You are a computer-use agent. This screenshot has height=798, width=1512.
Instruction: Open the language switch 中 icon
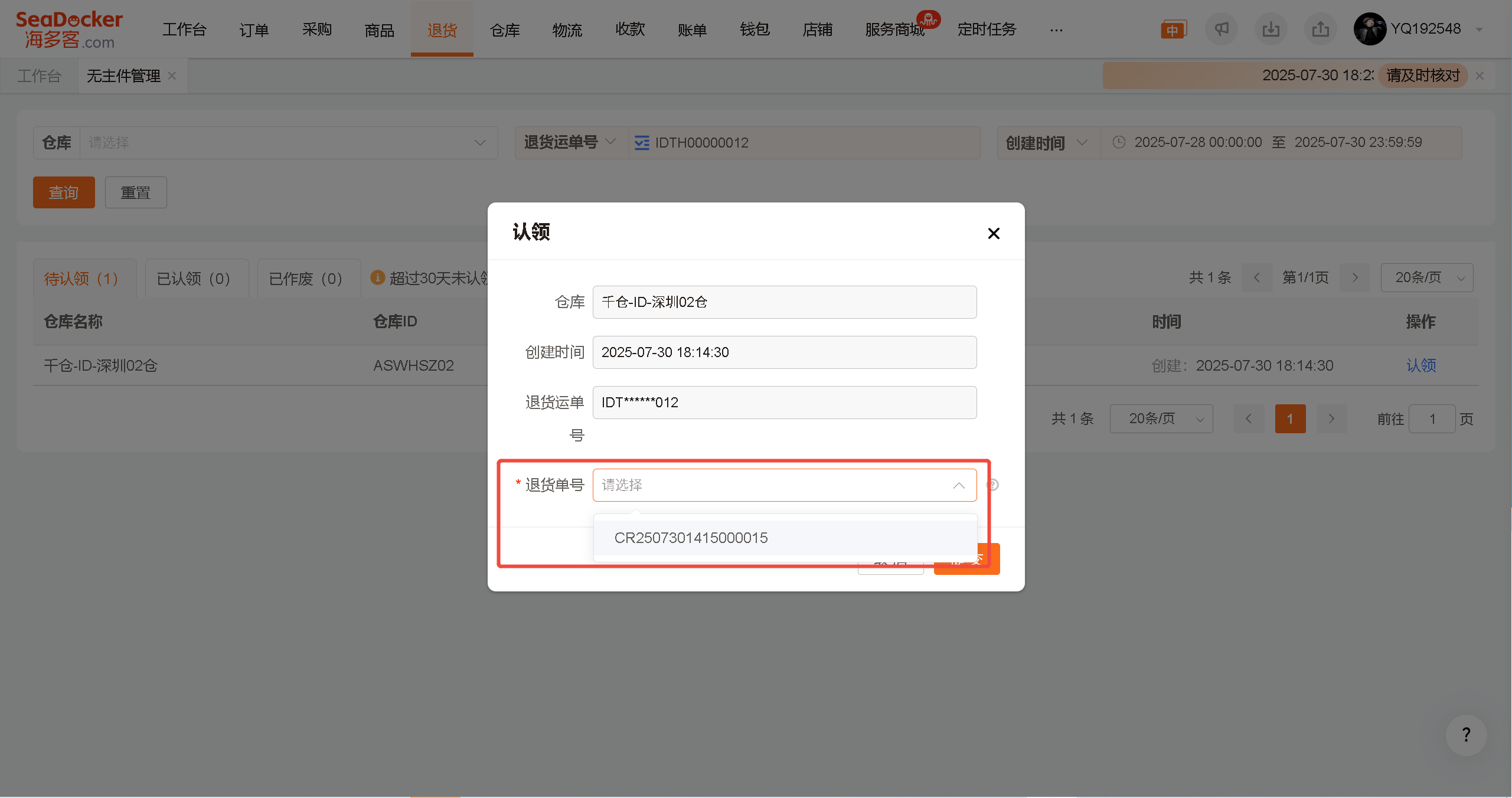1173,29
